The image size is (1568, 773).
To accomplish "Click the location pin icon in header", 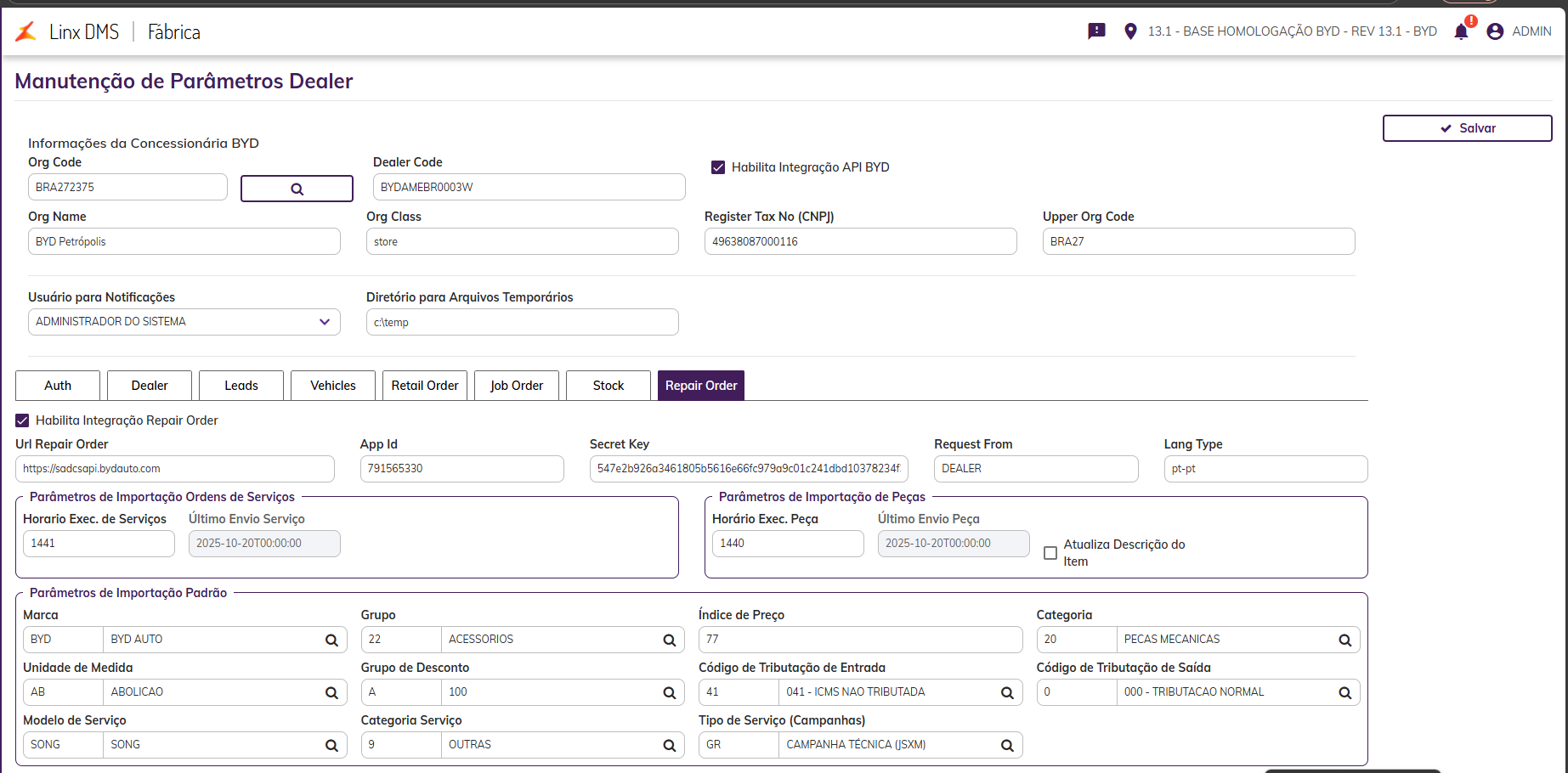I will [x=1130, y=31].
